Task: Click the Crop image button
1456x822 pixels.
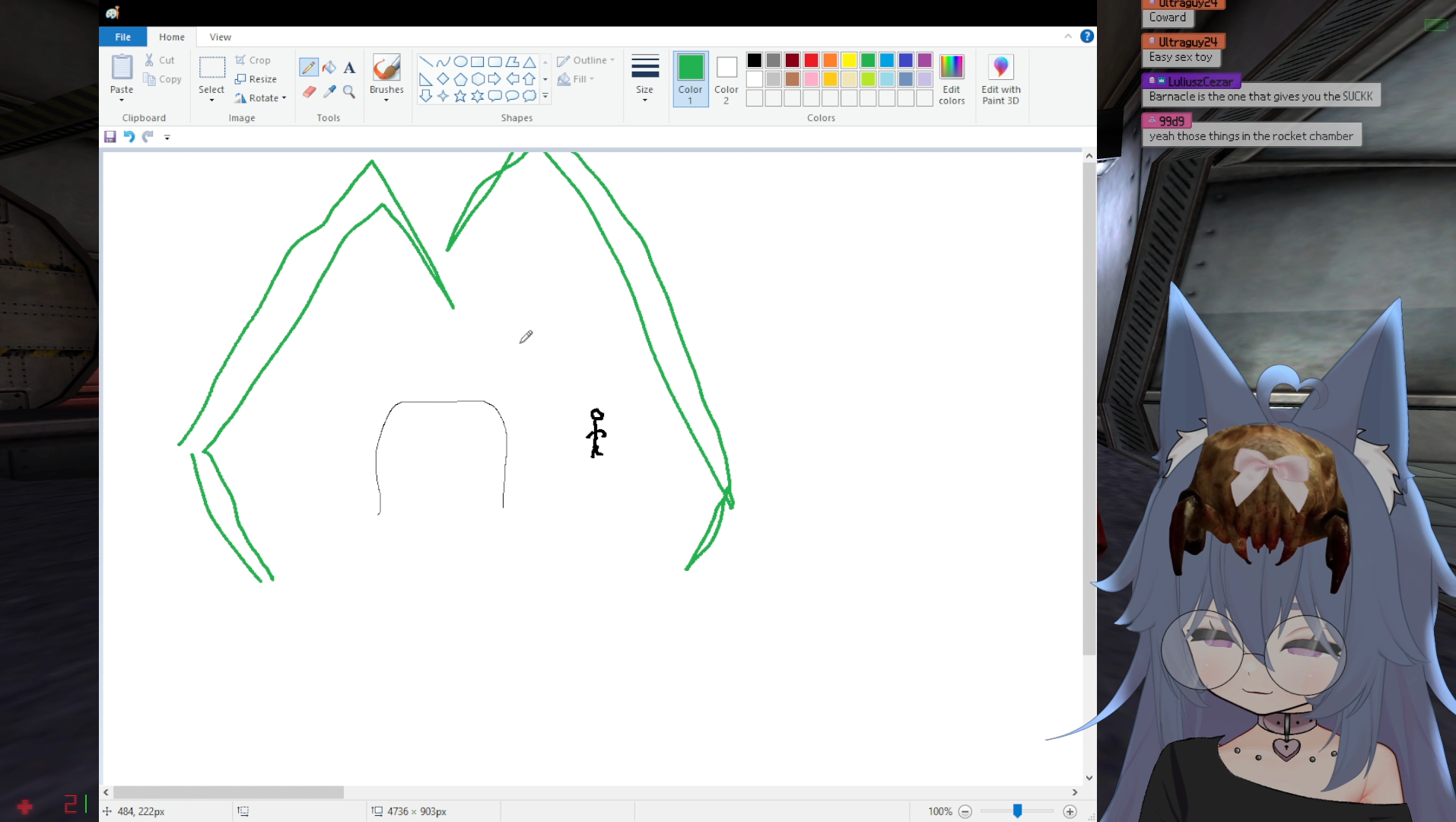Action: (x=253, y=60)
